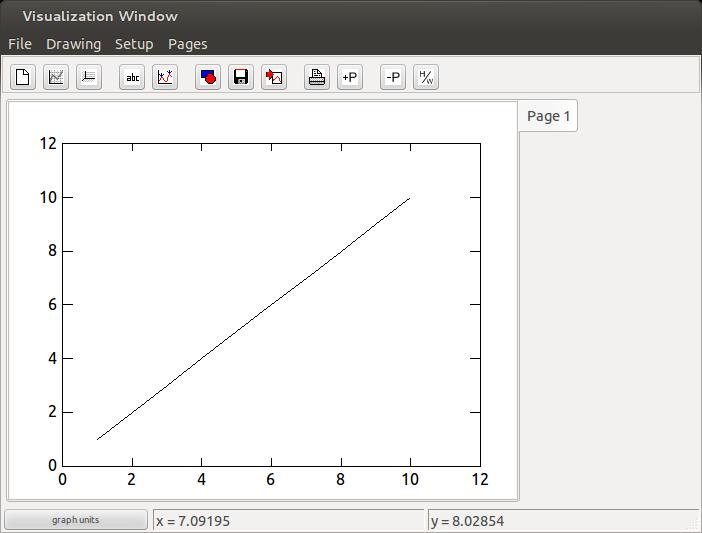Click the H/W page size icon
Screen dimensions: 702x533
(425, 77)
